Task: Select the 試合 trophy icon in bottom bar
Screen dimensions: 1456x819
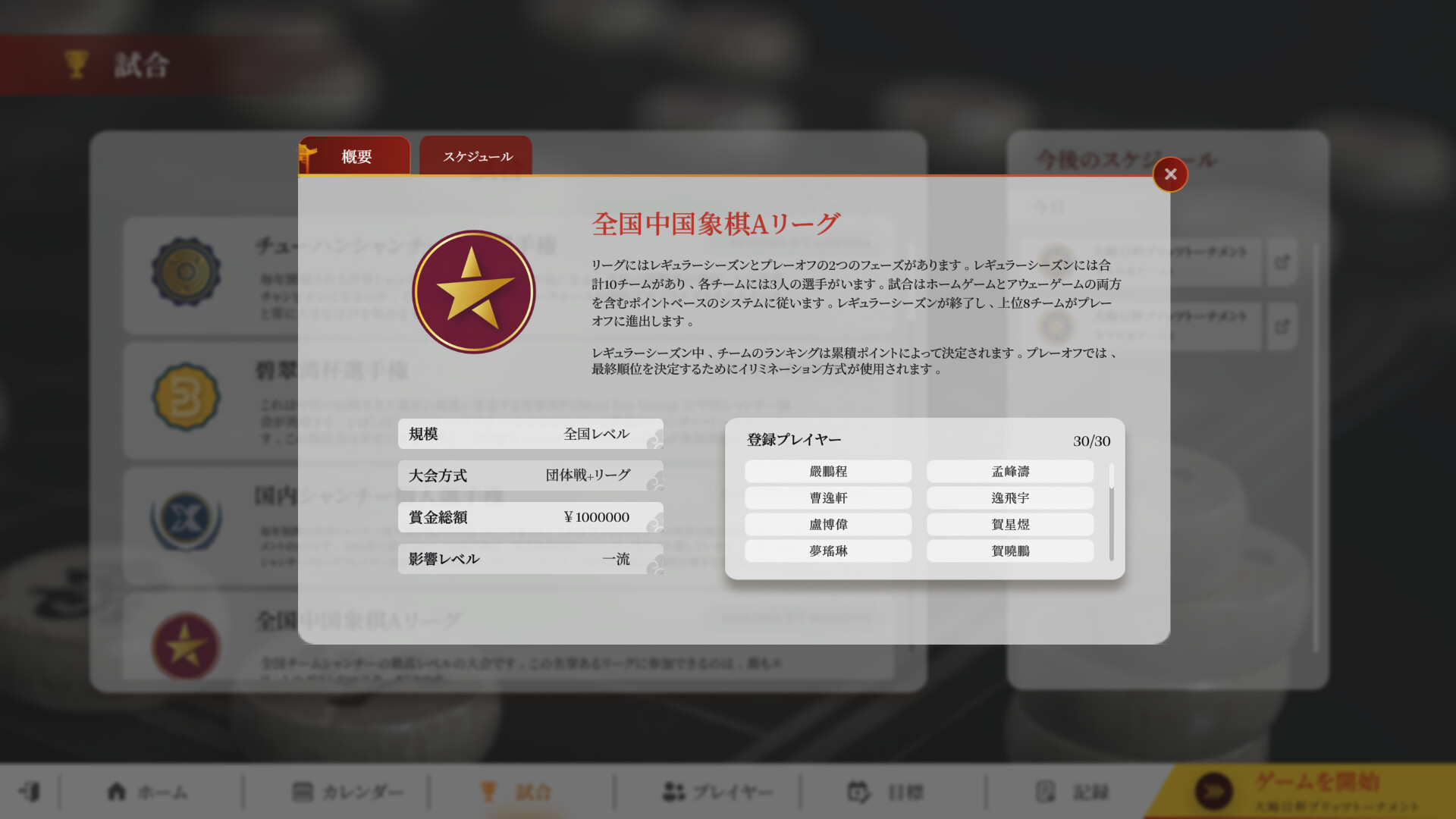Action: [488, 792]
